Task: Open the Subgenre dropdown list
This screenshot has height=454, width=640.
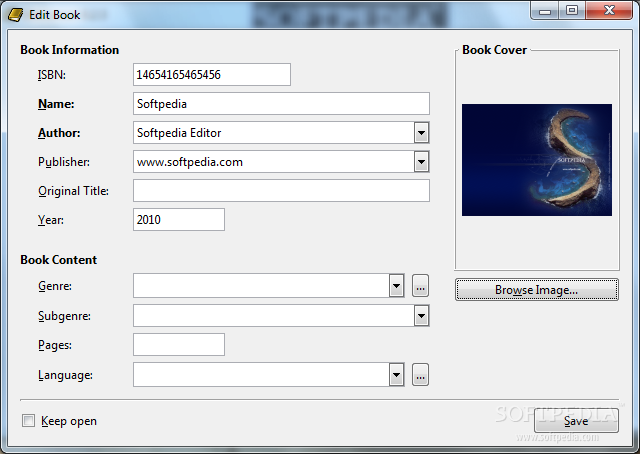Action: (x=421, y=316)
